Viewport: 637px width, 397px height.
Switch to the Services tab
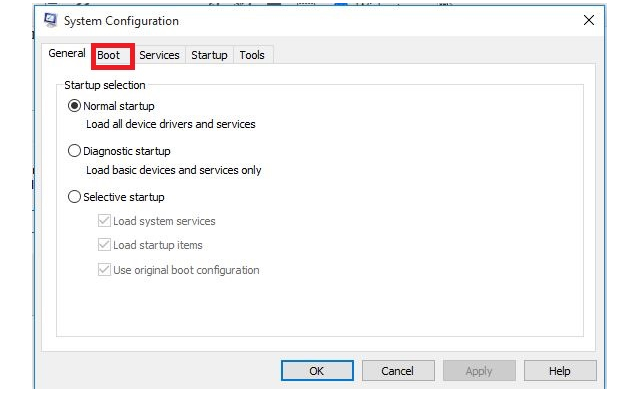(159, 55)
